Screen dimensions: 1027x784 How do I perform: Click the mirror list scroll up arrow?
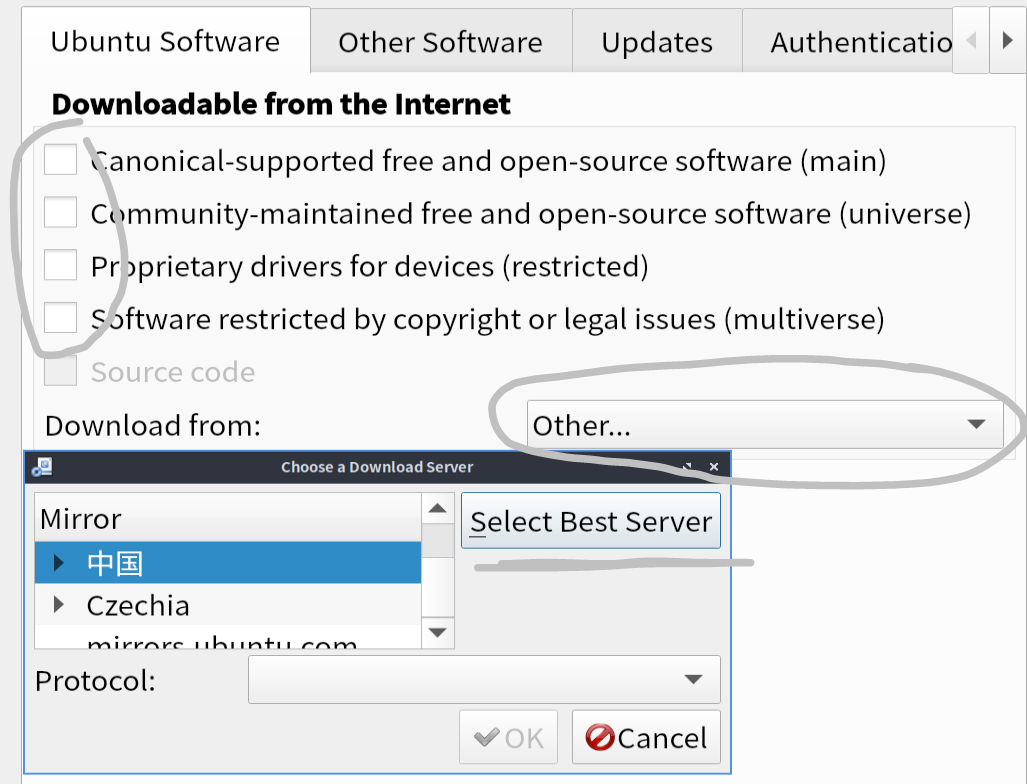click(437, 509)
